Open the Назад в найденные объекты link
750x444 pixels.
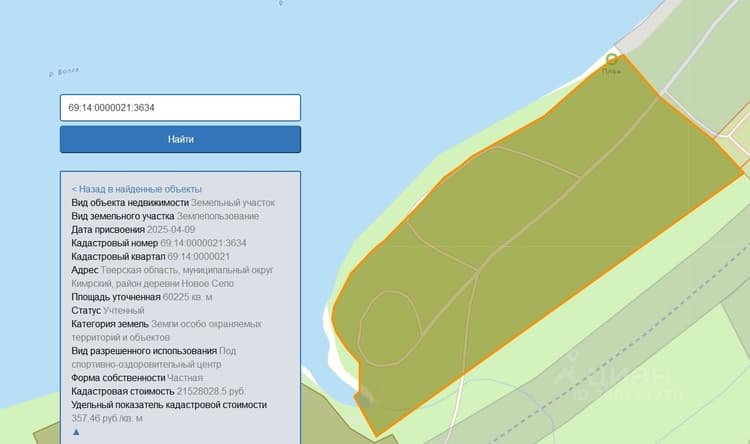137,189
